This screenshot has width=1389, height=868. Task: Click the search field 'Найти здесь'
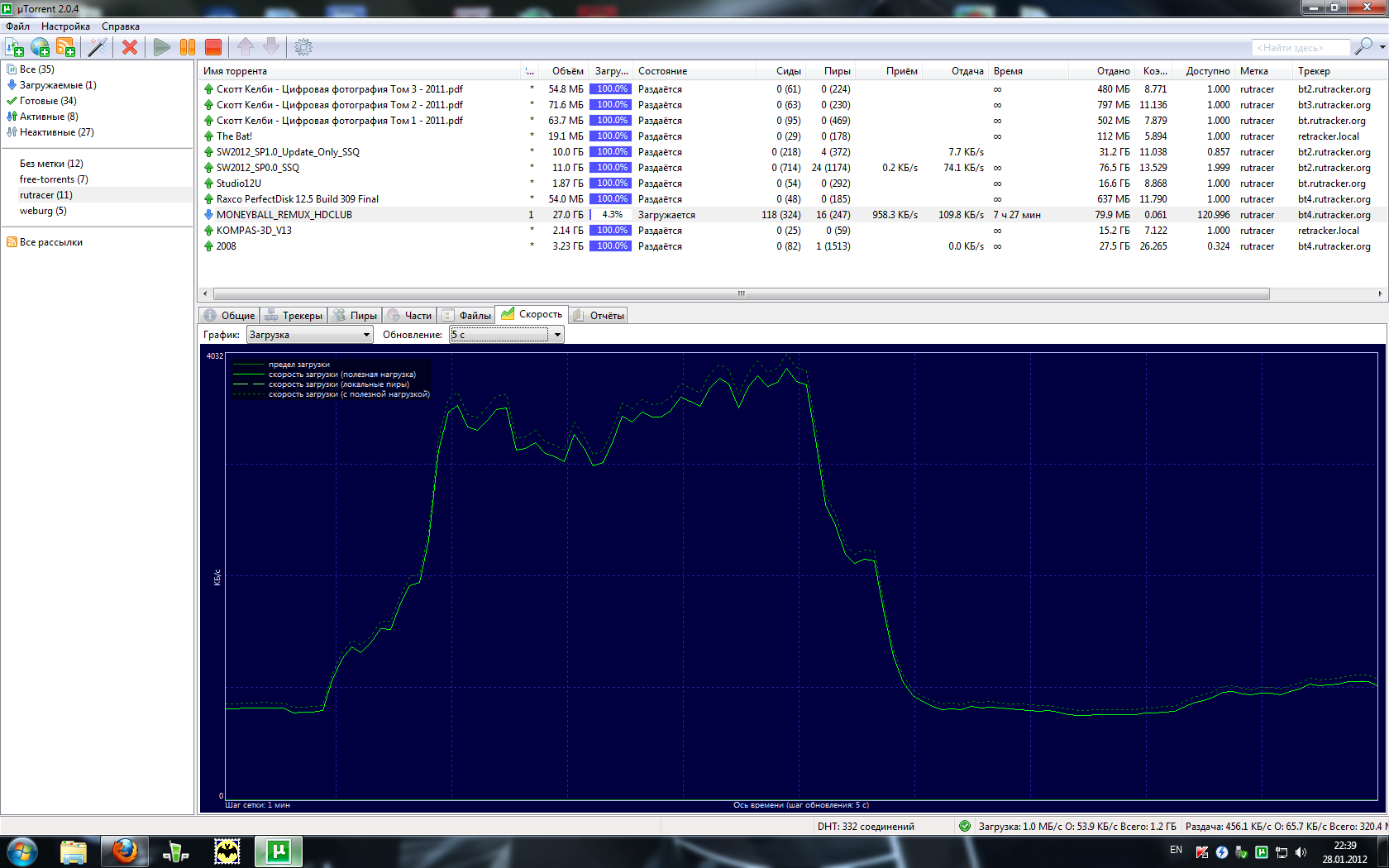(x=1301, y=48)
